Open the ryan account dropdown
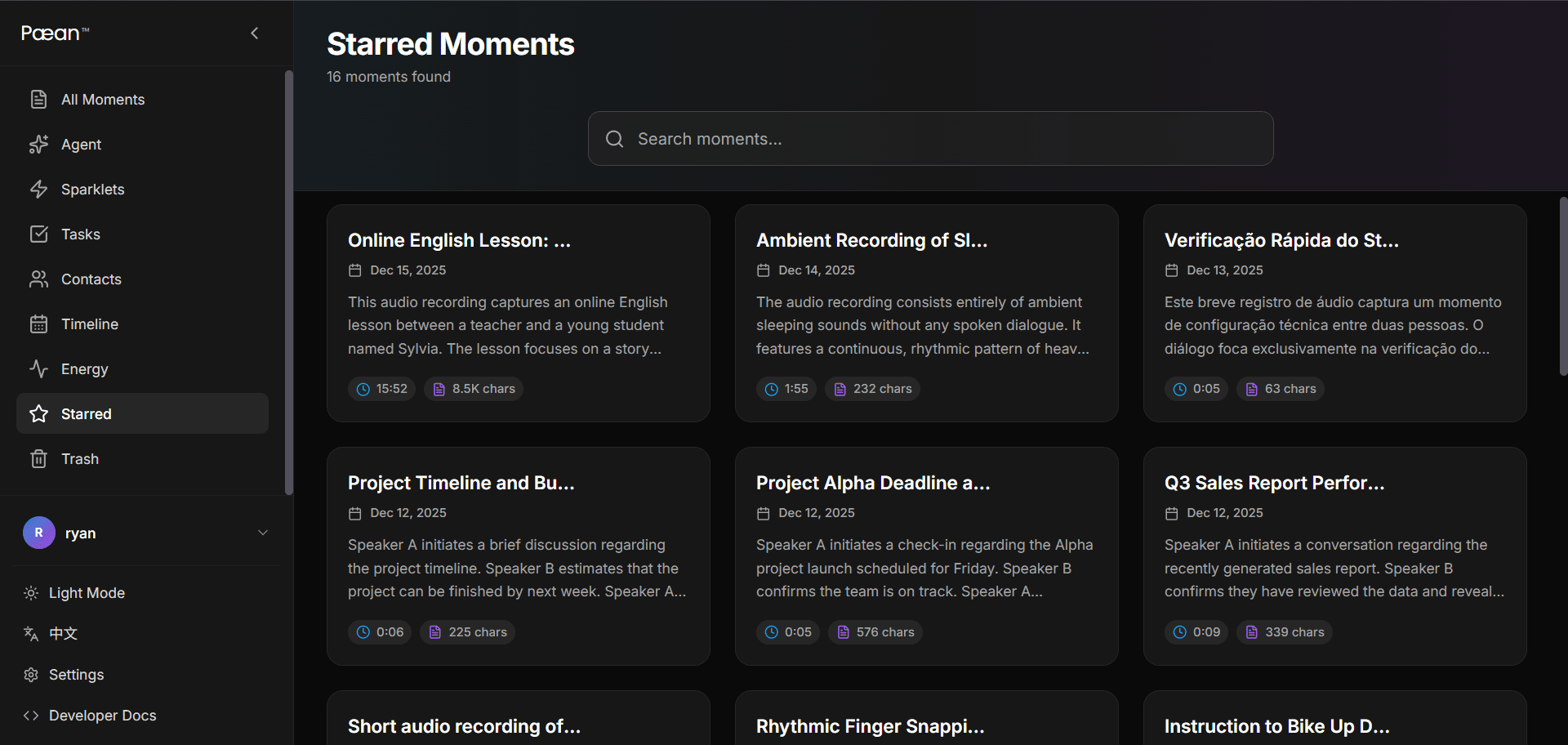This screenshot has width=1568, height=745. coord(81,533)
